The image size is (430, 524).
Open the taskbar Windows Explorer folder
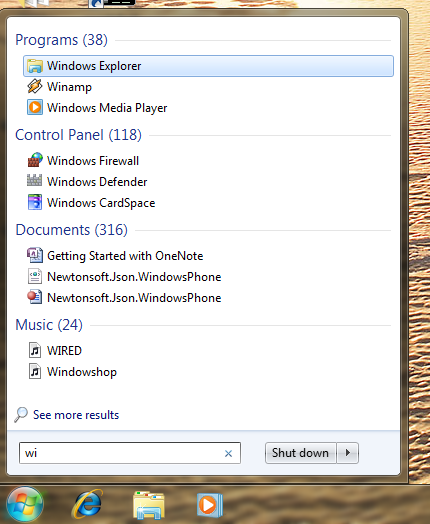click(149, 505)
